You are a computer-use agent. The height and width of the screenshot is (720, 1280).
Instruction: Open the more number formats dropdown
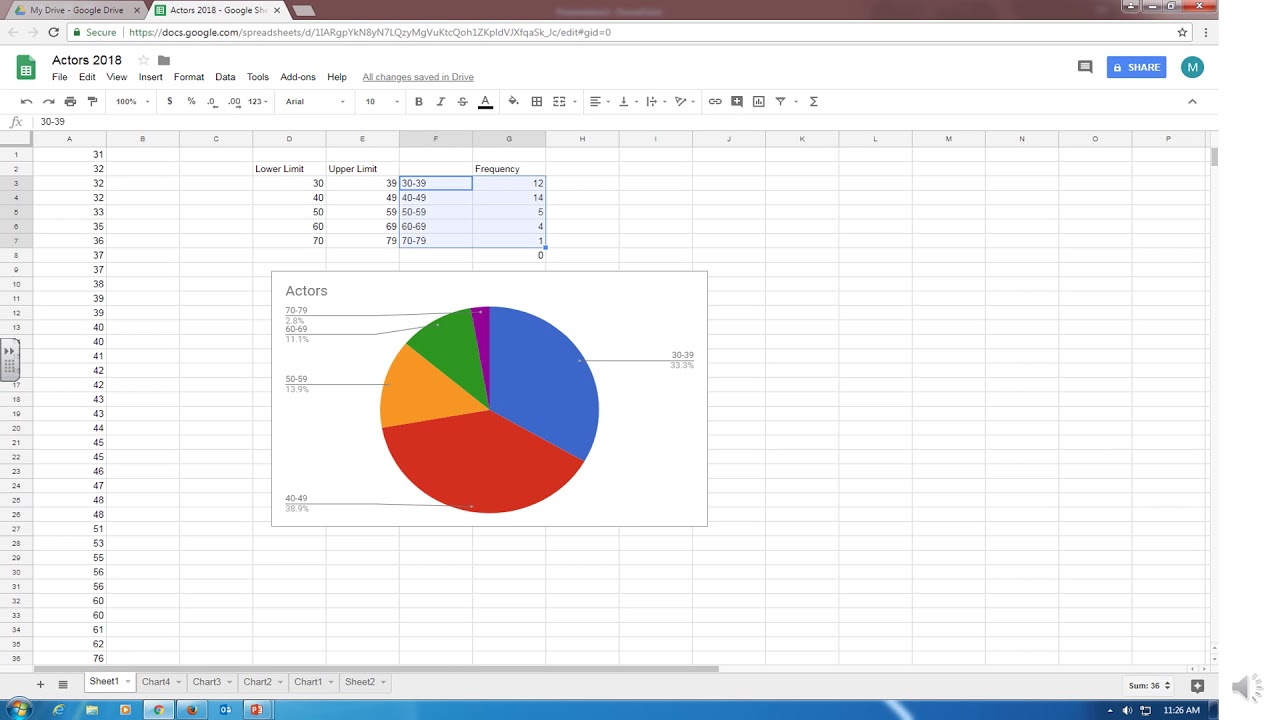259,101
